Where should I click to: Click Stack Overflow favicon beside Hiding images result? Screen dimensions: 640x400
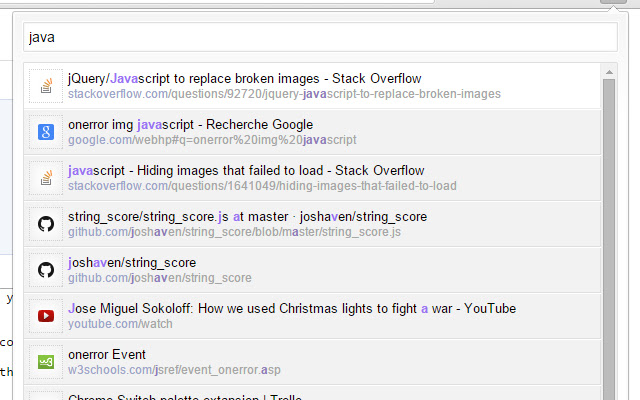click(46, 178)
